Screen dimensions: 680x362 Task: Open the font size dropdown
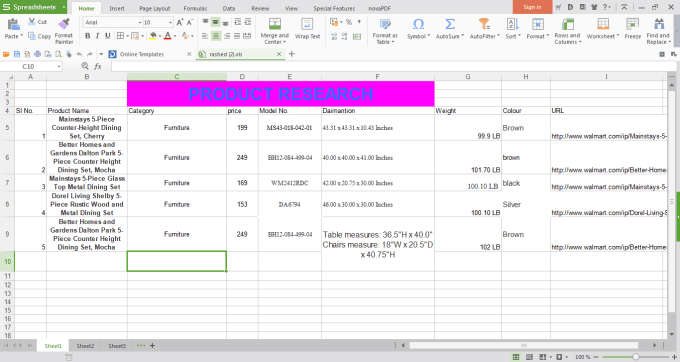(x=170, y=23)
